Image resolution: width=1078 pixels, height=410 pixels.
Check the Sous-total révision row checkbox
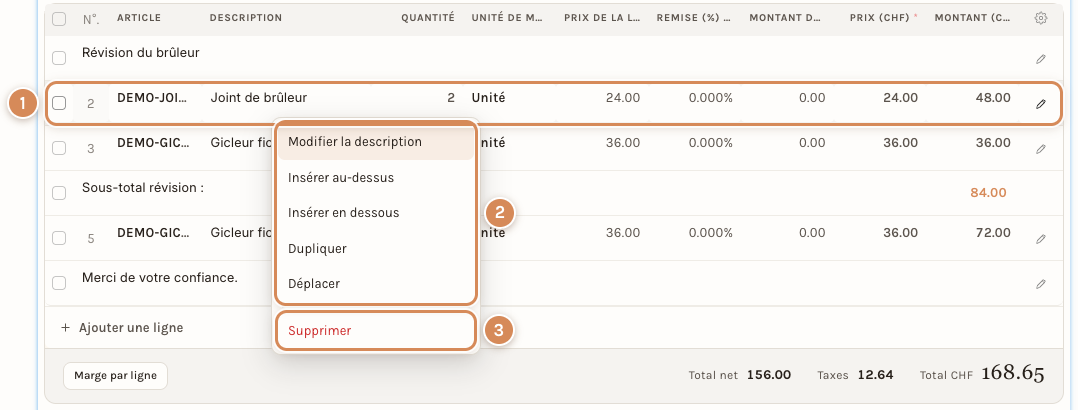59,193
